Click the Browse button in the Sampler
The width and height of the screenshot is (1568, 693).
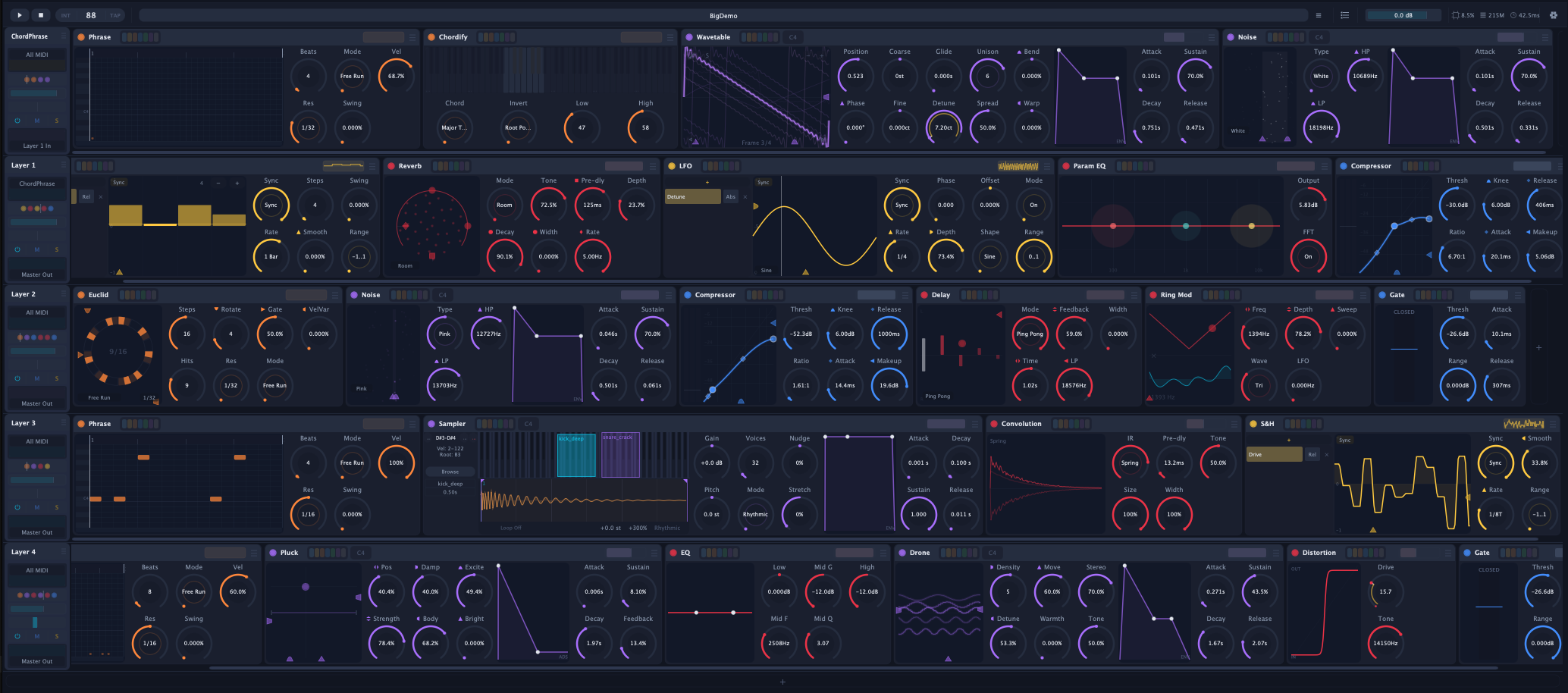coord(450,472)
